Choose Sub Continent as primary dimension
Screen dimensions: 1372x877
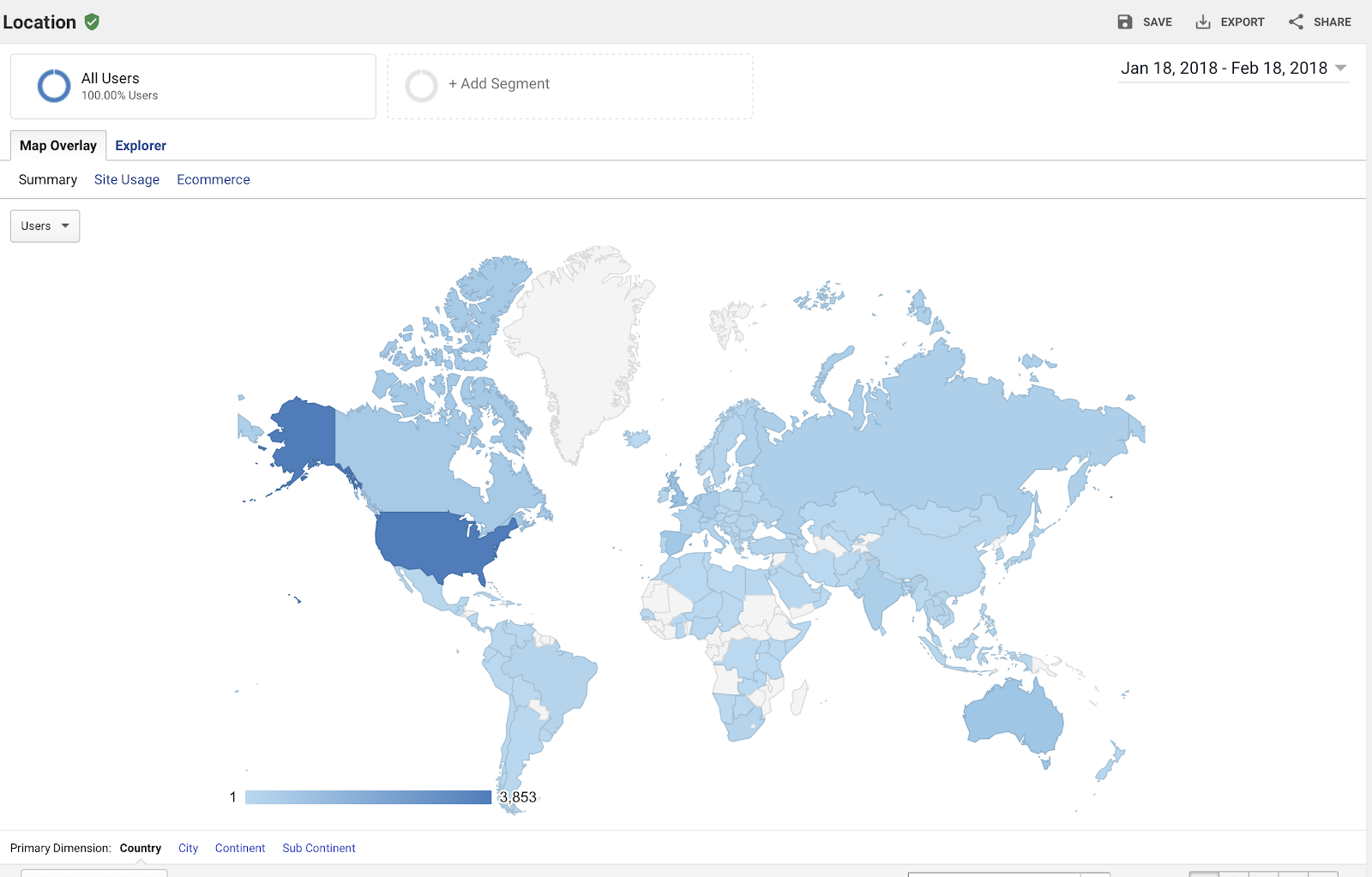click(x=319, y=849)
